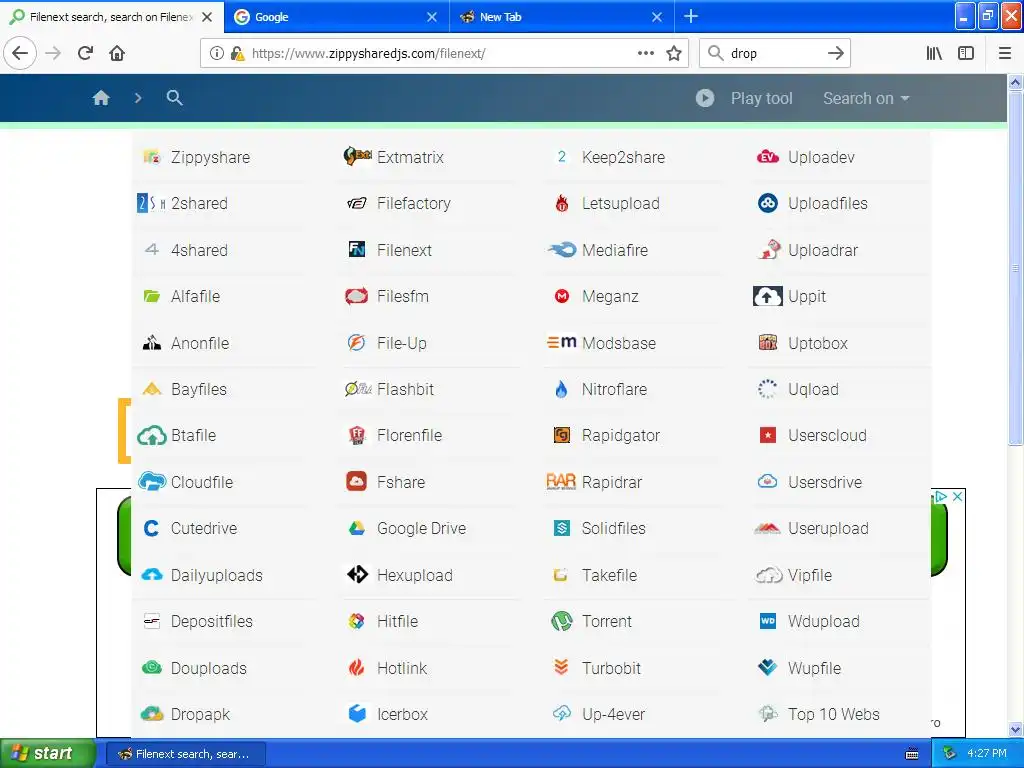
Task: Expand the Search on dropdown
Action: click(866, 98)
